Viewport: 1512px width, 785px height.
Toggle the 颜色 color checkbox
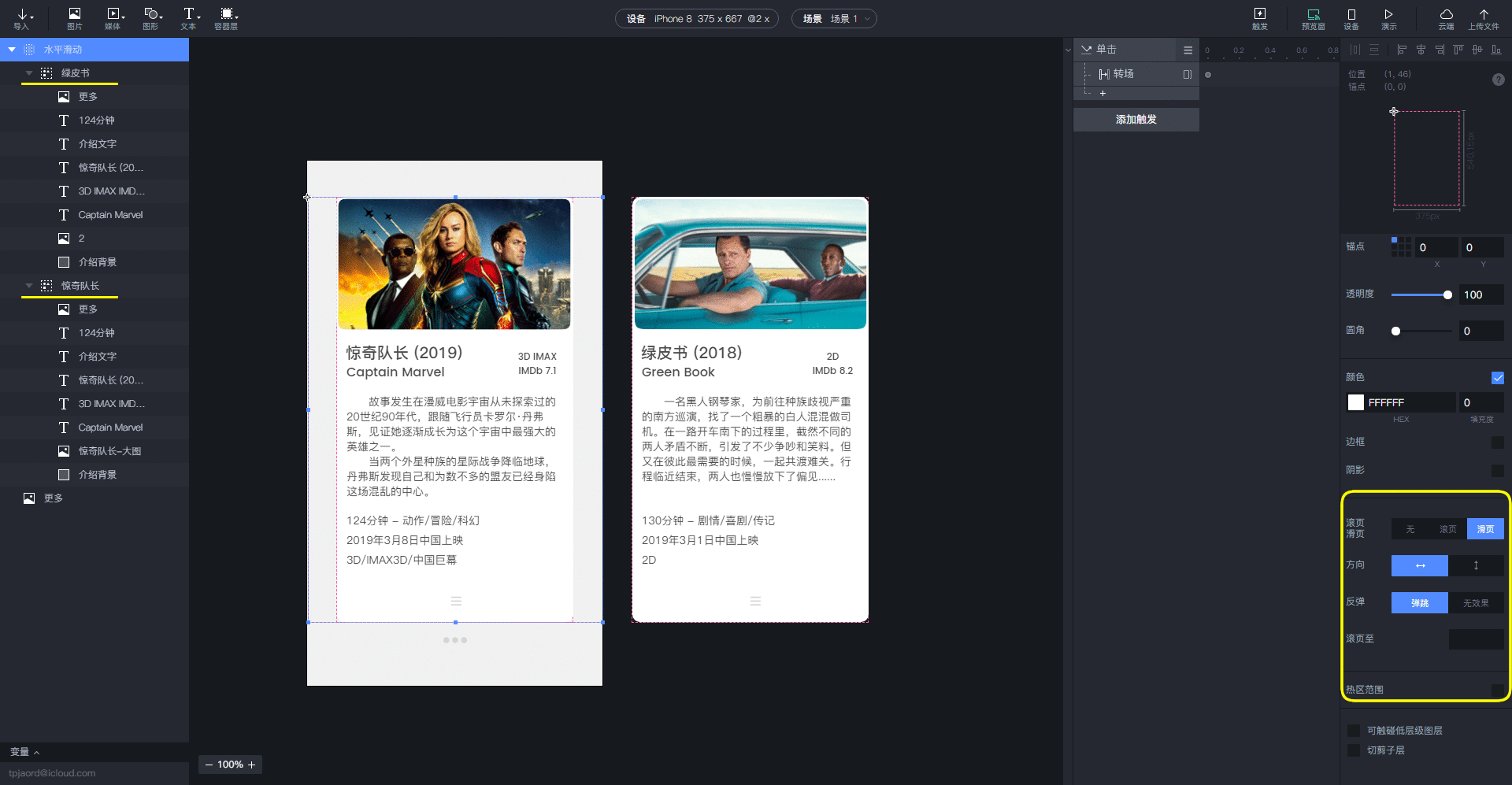[x=1498, y=378]
